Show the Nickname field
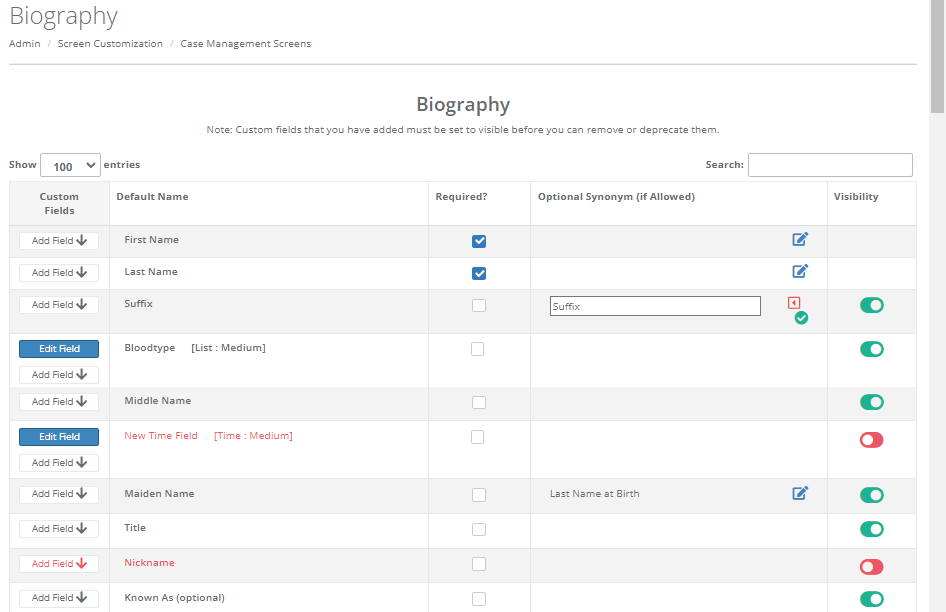Viewport: 946px width, 612px height. coord(871,566)
